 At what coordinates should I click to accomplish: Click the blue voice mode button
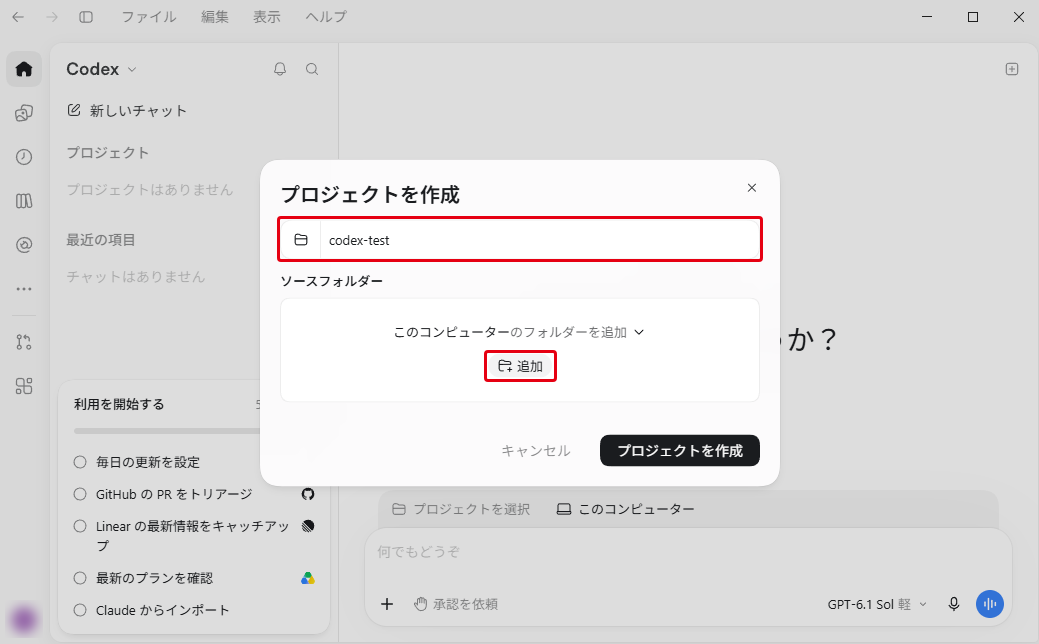coord(990,604)
